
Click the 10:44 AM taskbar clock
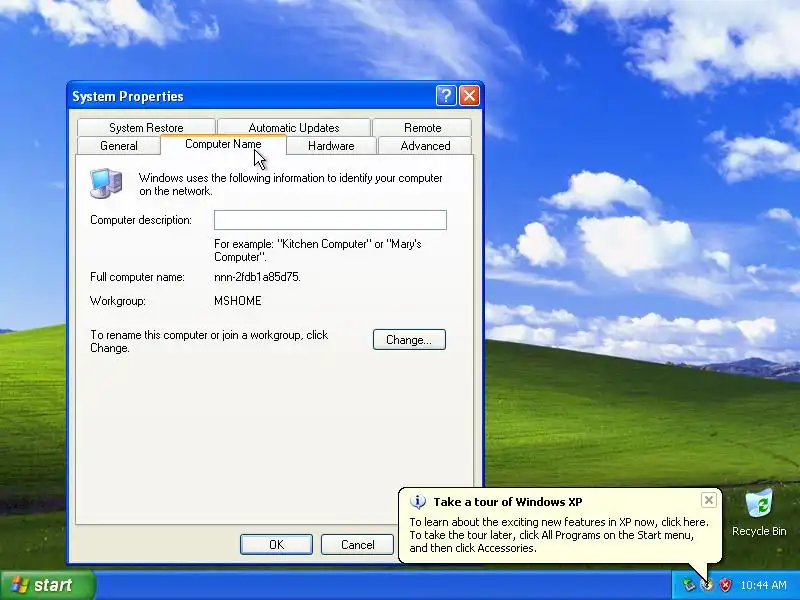[x=763, y=585]
